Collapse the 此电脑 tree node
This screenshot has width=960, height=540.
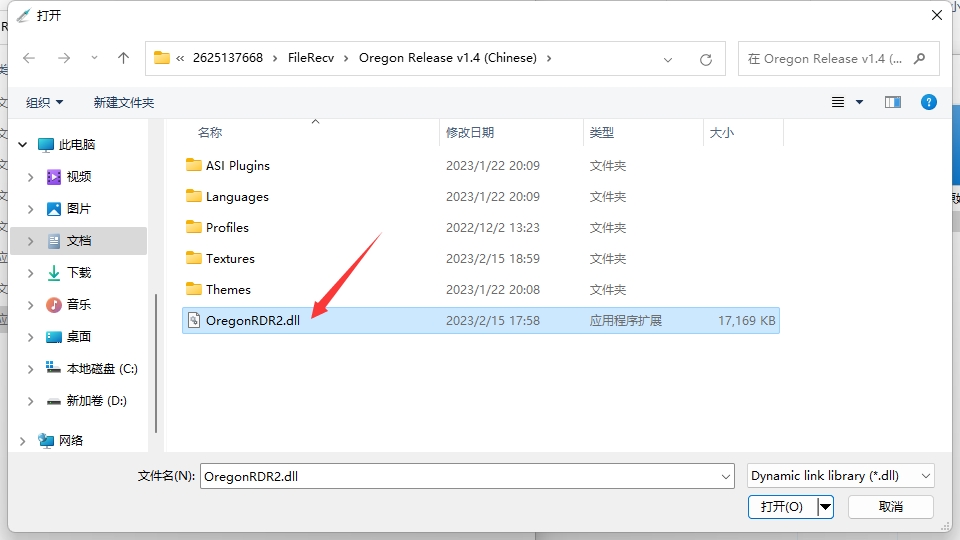coord(22,145)
